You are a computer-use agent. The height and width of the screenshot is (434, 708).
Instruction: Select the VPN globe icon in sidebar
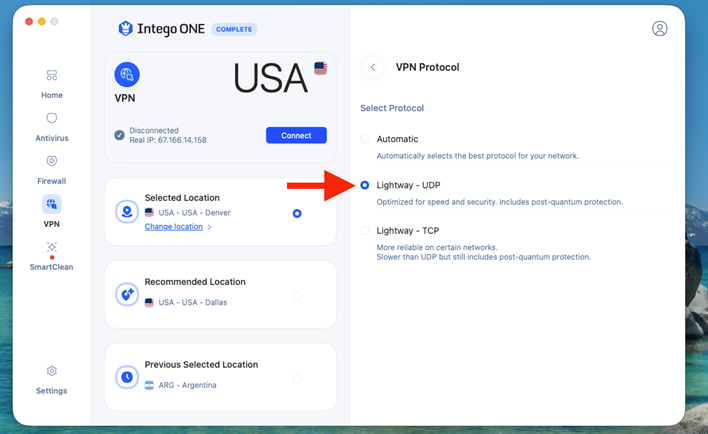tap(51, 204)
